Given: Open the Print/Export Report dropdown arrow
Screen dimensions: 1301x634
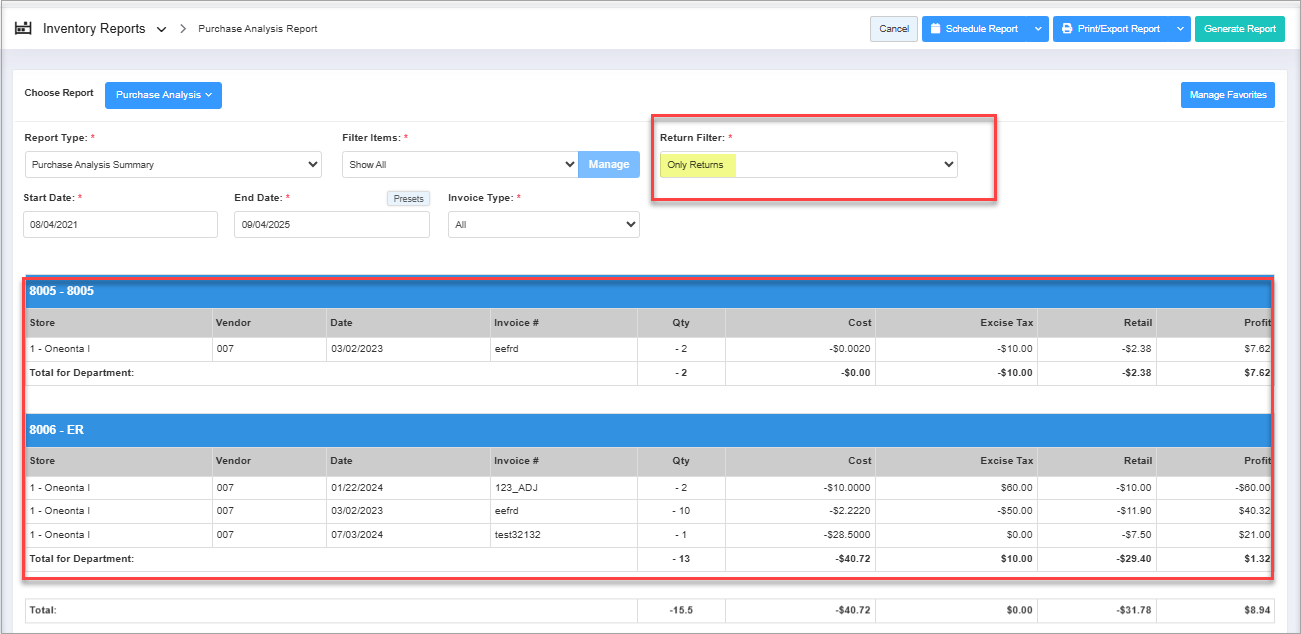Looking at the screenshot, I should point(1180,29).
